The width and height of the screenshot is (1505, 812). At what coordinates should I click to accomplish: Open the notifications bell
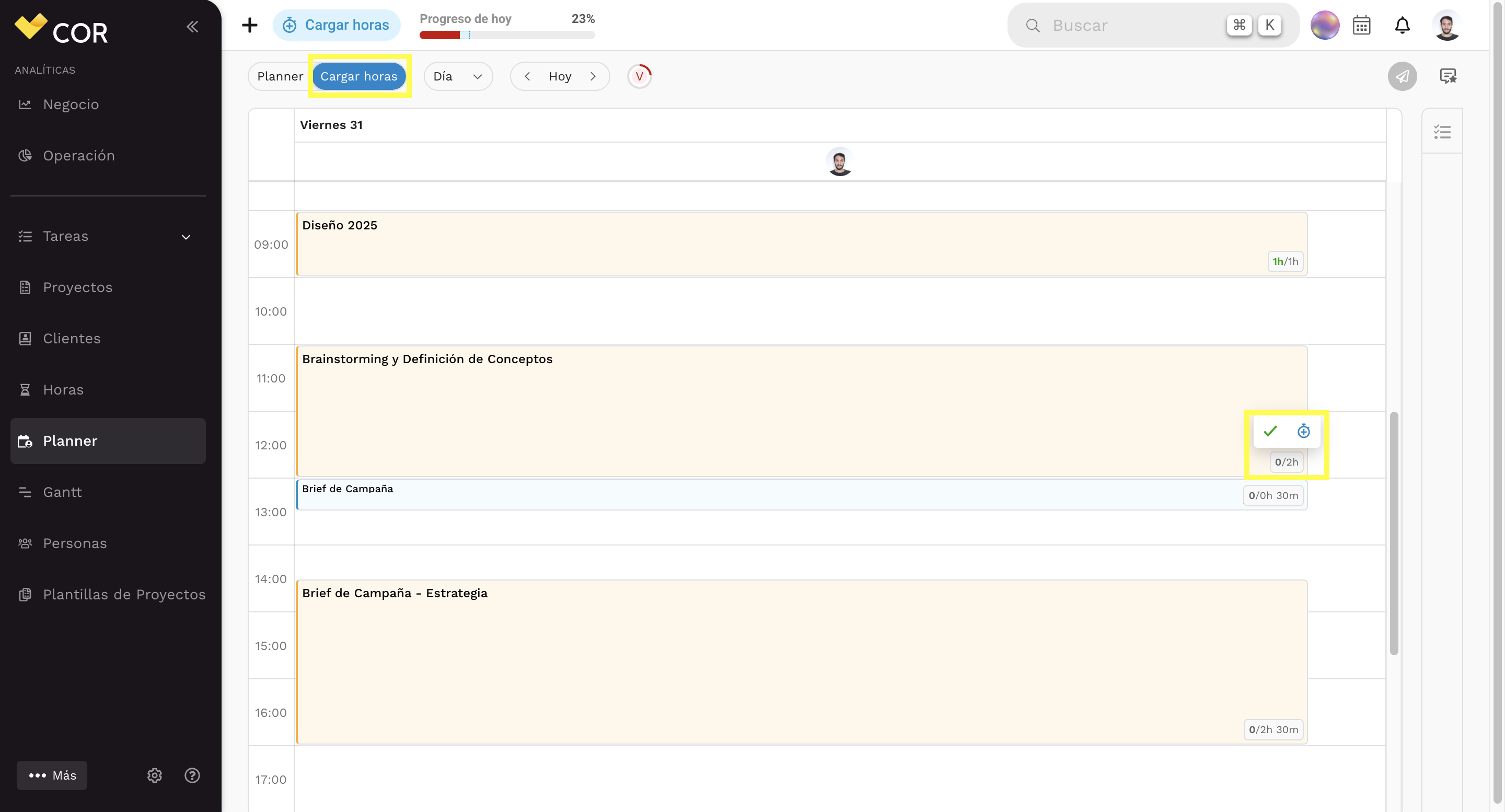1402,25
